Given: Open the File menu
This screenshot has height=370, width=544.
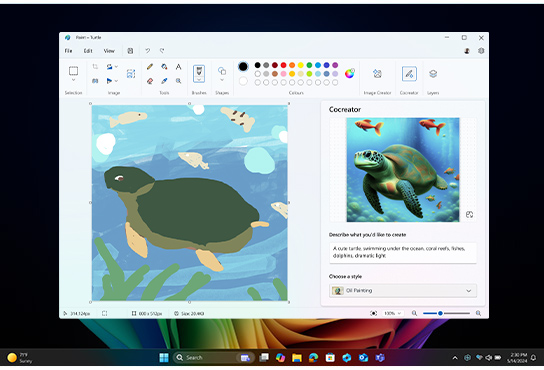Looking at the screenshot, I should point(68,51).
